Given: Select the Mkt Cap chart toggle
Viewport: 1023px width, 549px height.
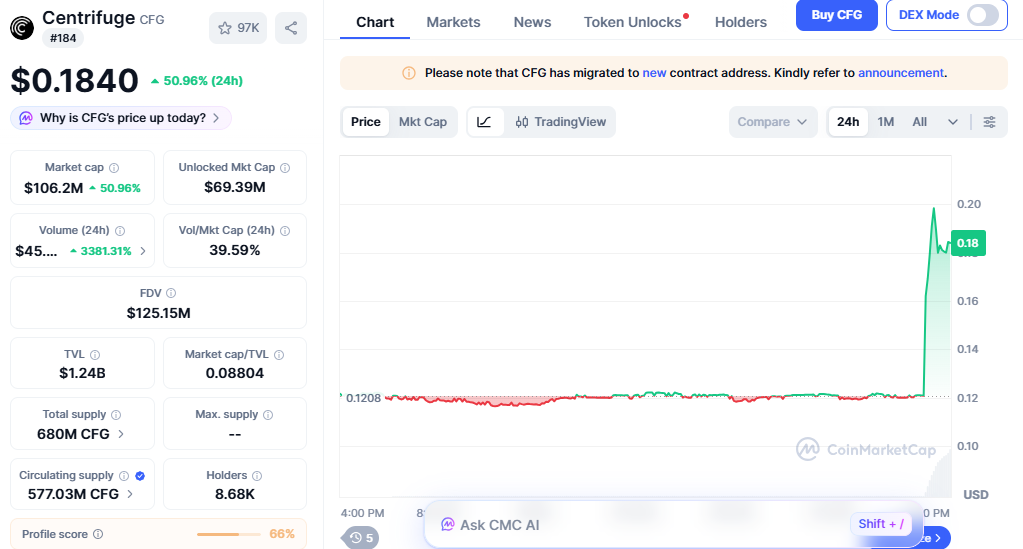Looking at the screenshot, I should click(423, 122).
